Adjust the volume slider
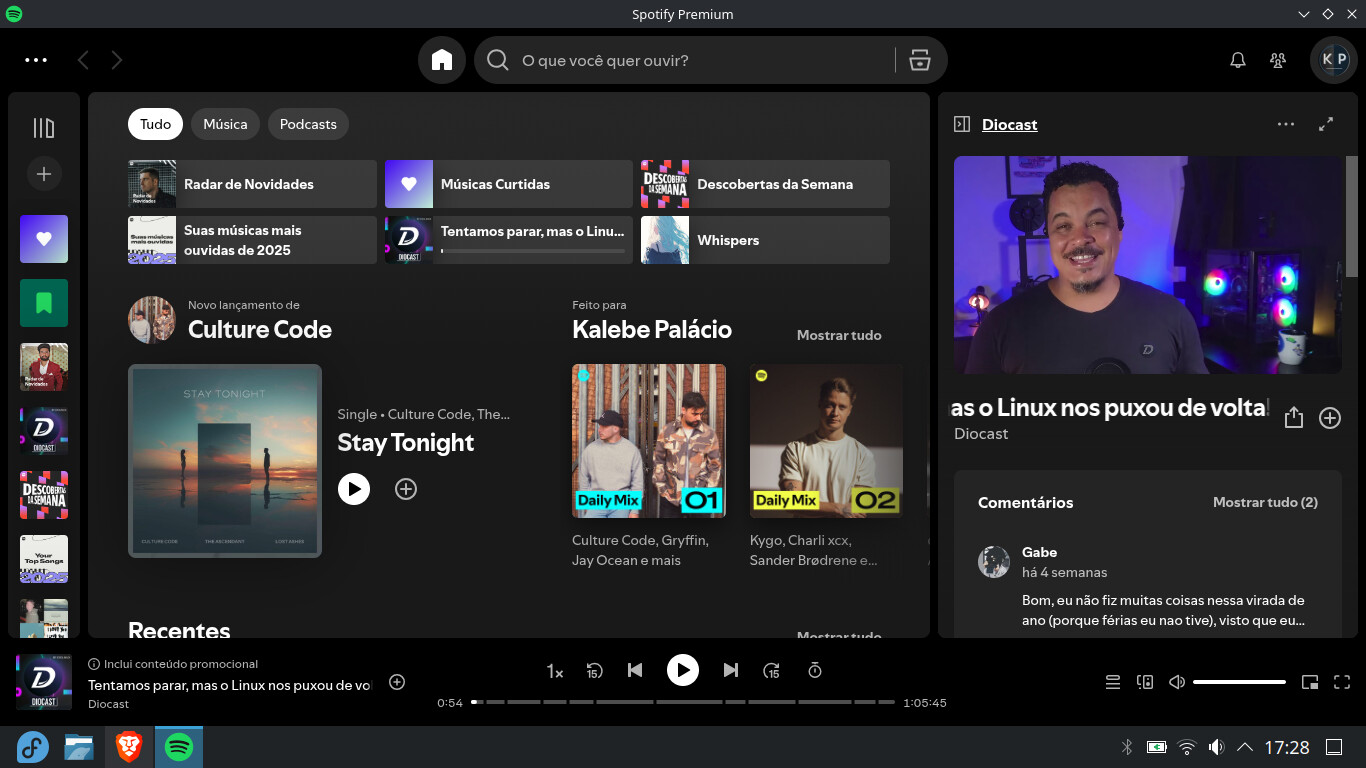Image resolution: width=1366 pixels, height=768 pixels. click(1239, 682)
